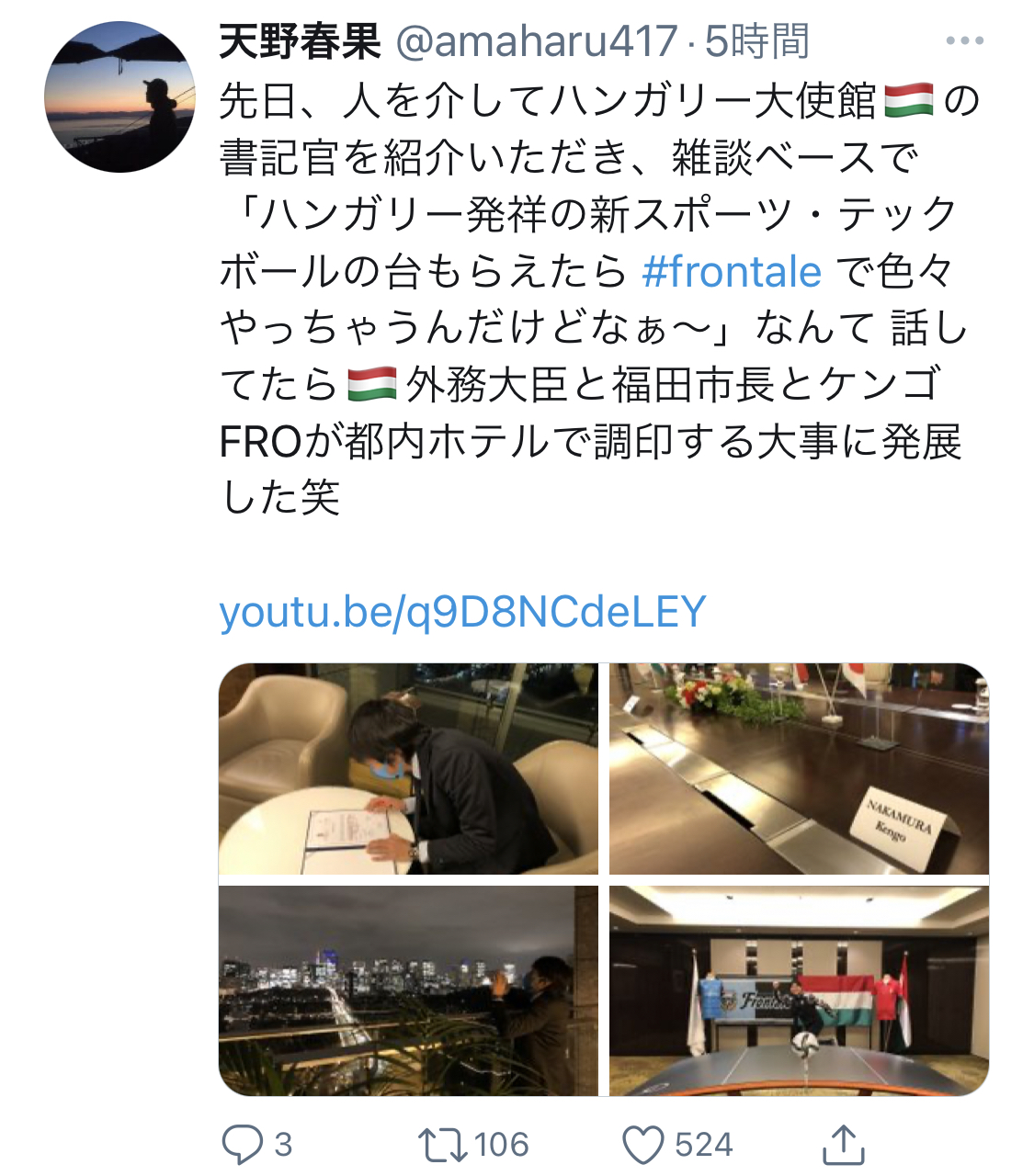
Task: Open the youtu.be/q9D8NCdeLEY link
Action: tap(462, 612)
